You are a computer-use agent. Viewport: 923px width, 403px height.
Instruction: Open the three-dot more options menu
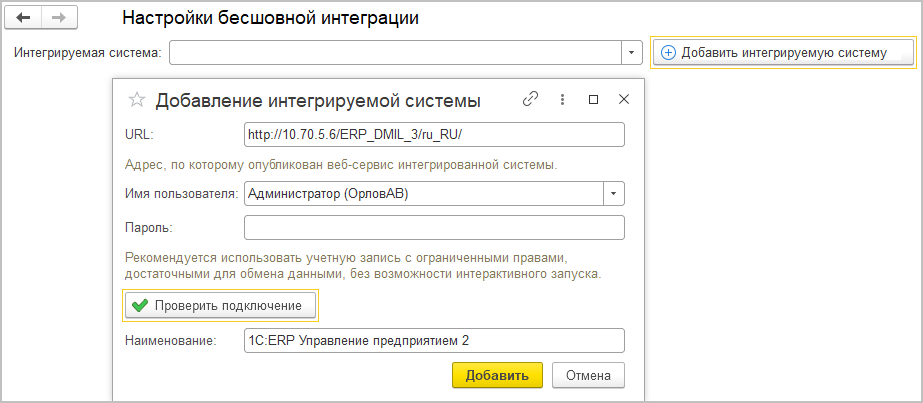coord(562,100)
